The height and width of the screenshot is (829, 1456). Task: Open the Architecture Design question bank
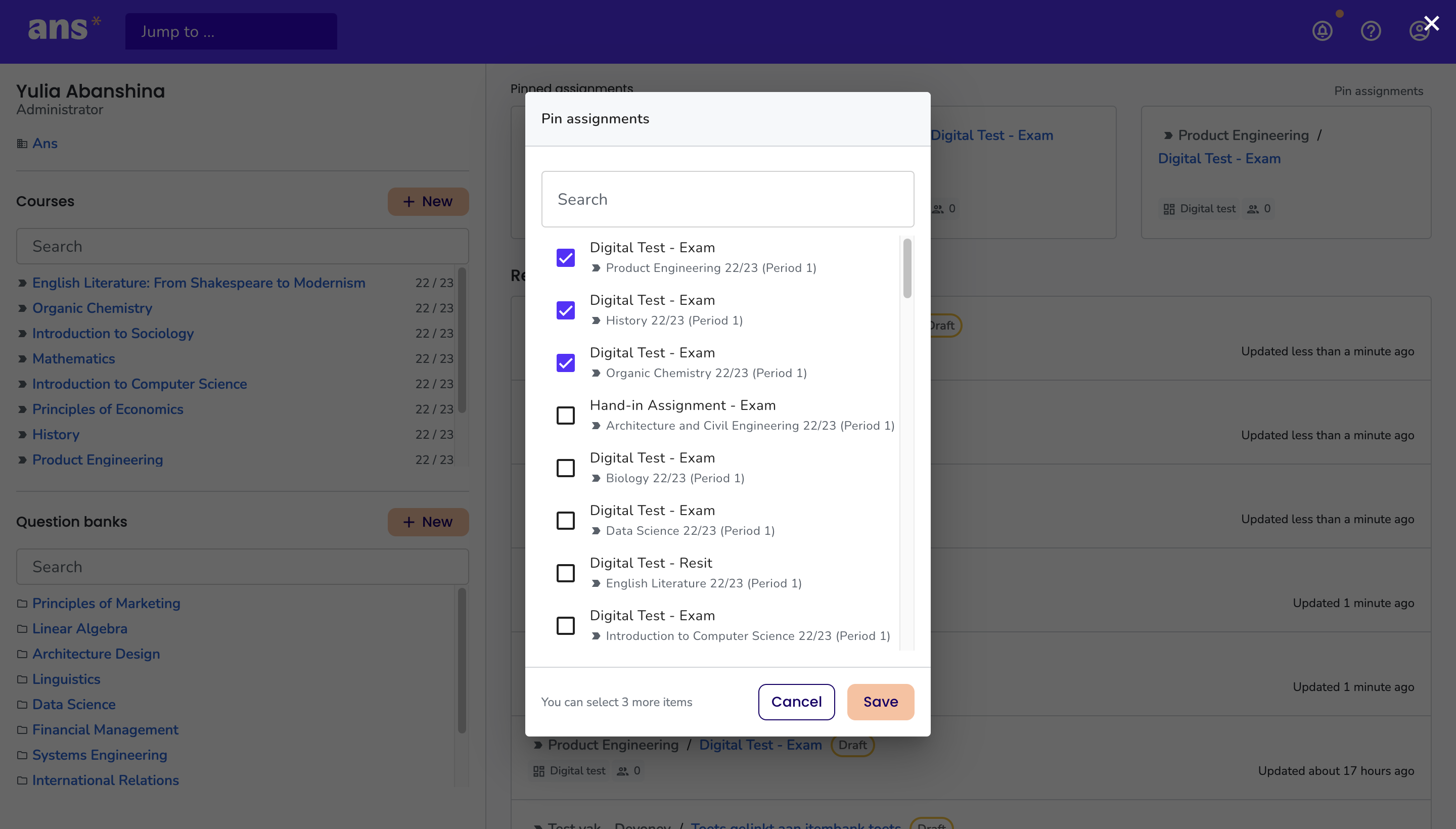pos(96,654)
